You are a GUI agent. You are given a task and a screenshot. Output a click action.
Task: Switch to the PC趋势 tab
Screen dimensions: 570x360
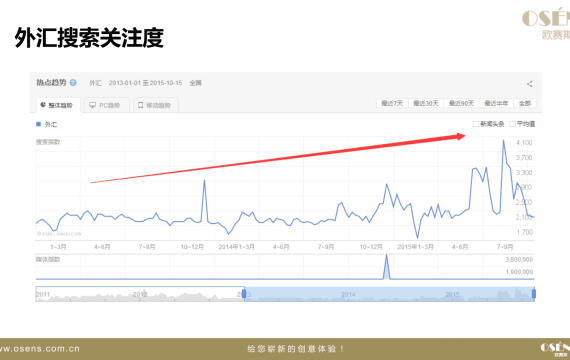pos(107,105)
